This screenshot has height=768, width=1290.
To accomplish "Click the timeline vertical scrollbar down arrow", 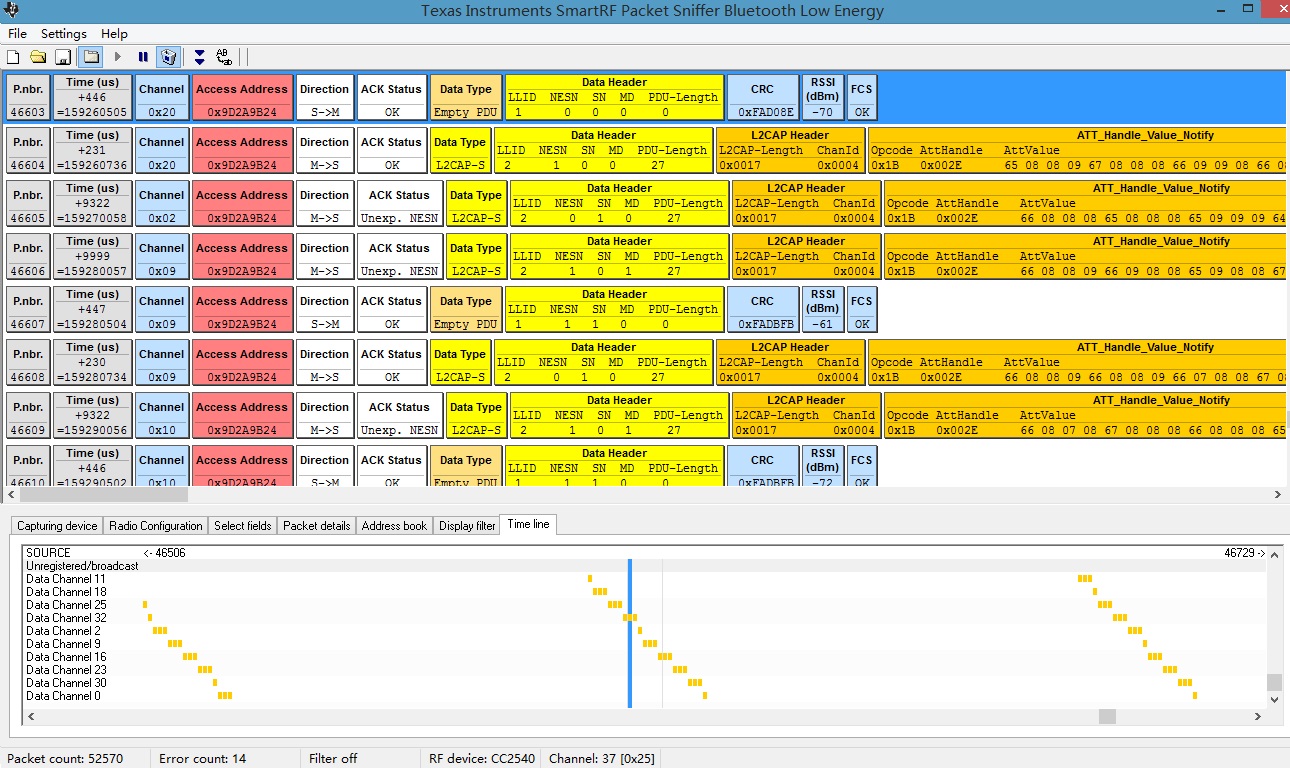I will pos(1274,701).
